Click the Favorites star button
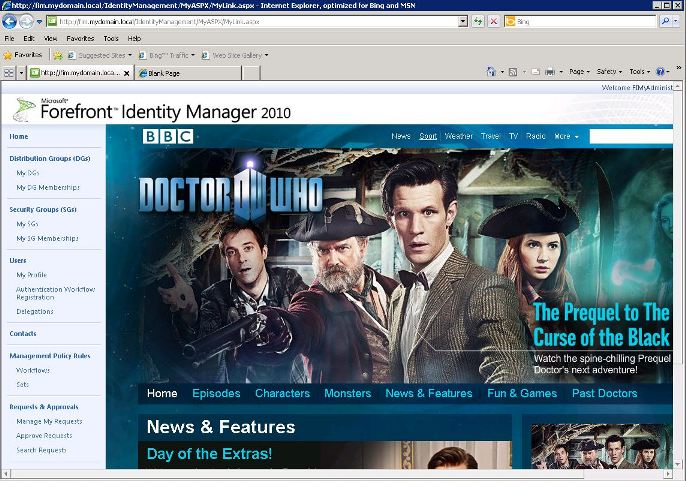 [23, 55]
